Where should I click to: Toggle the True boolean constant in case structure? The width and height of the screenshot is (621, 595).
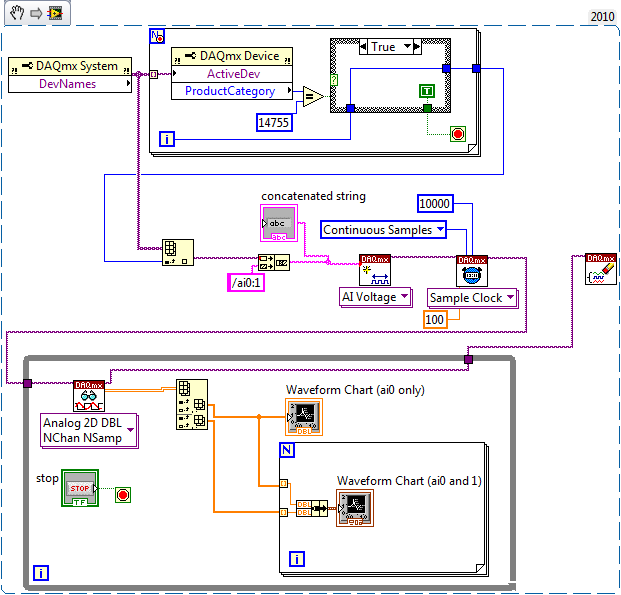pos(427,91)
